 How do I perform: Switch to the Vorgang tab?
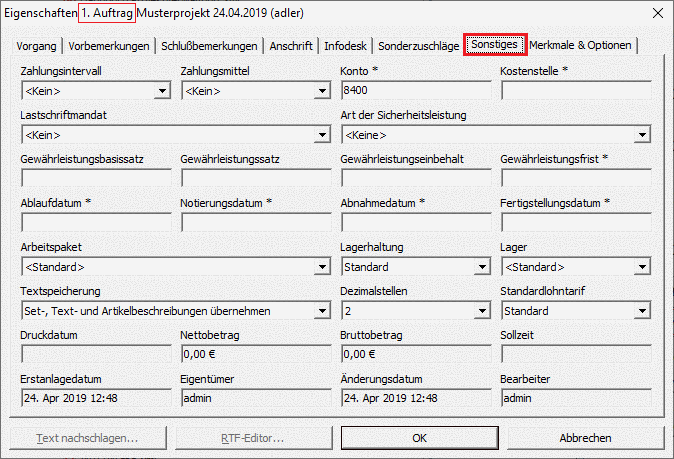[37, 46]
